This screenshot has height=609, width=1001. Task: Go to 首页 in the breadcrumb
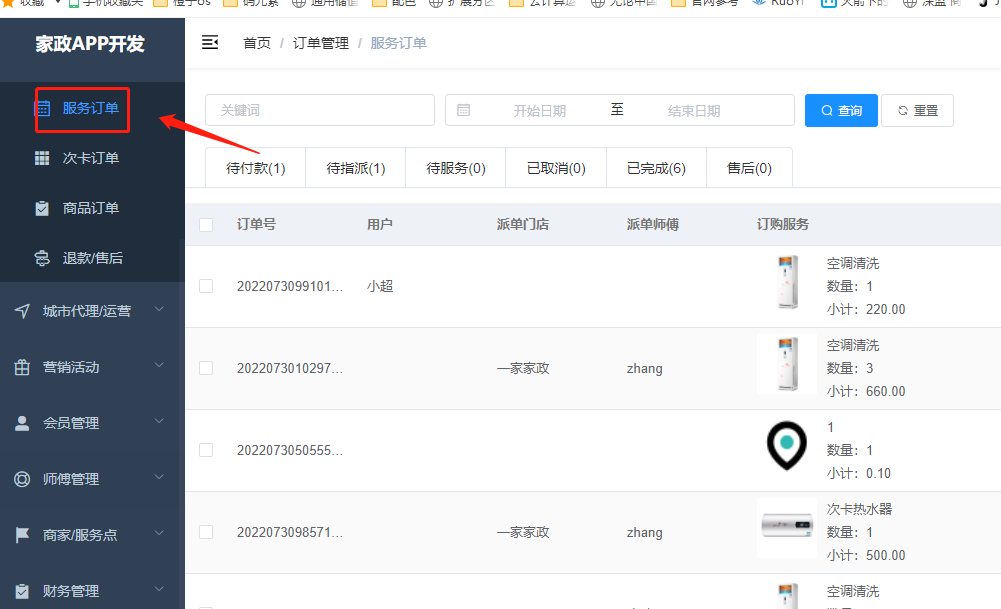point(257,43)
